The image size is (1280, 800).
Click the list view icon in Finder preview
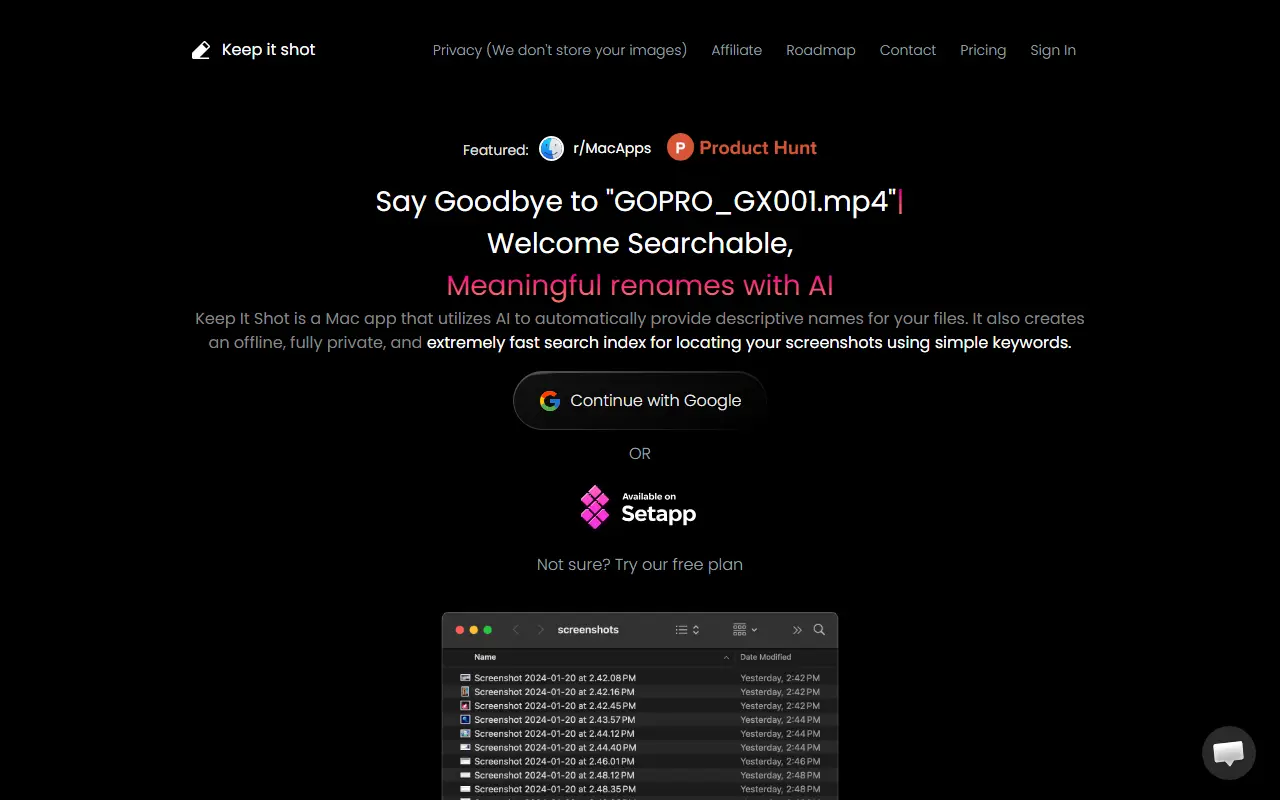click(x=681, y=630)
